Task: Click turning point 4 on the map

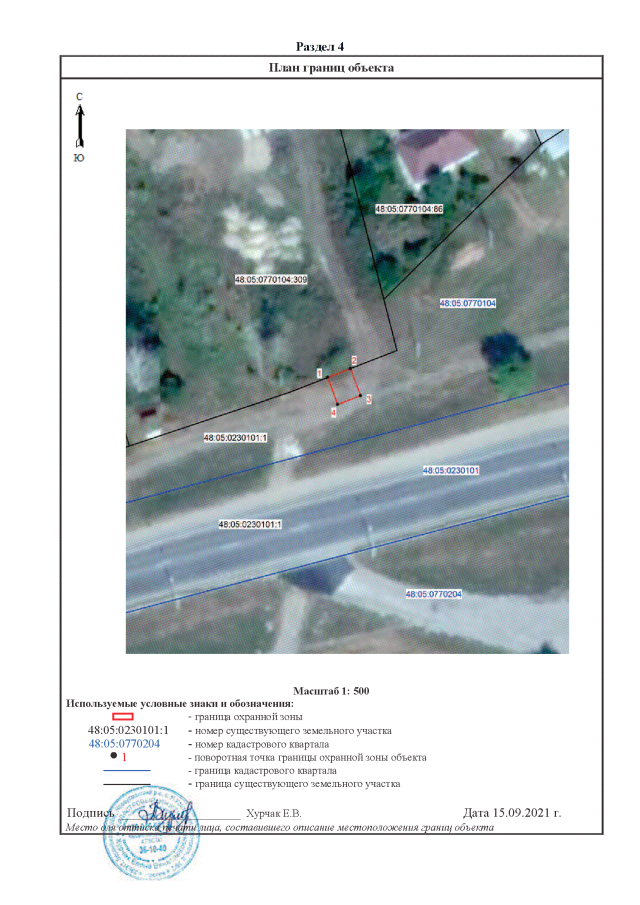Action: [337, 404]
